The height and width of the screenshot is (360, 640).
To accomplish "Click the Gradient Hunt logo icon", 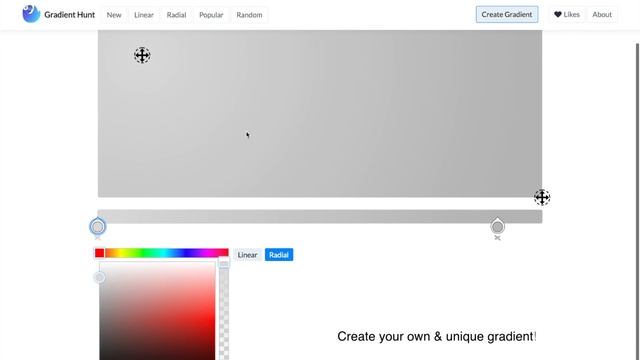I will [31, 14].
